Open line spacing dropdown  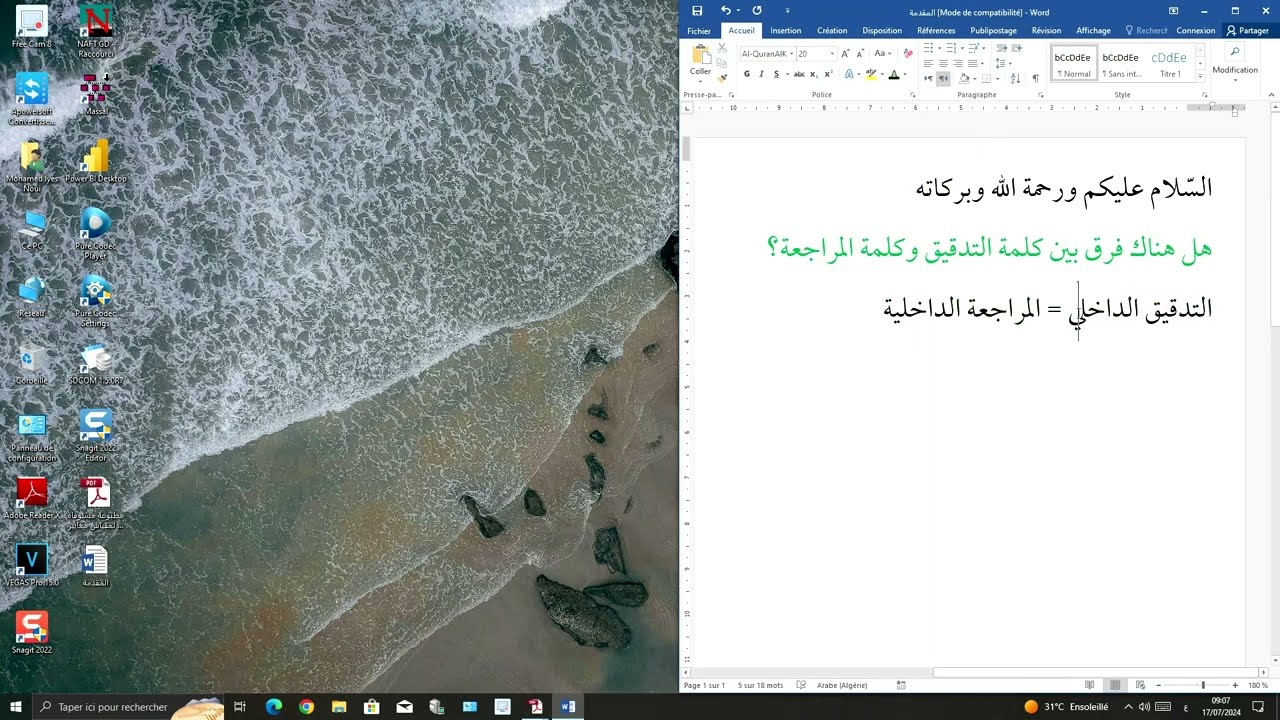click(x=1003, y=63)
